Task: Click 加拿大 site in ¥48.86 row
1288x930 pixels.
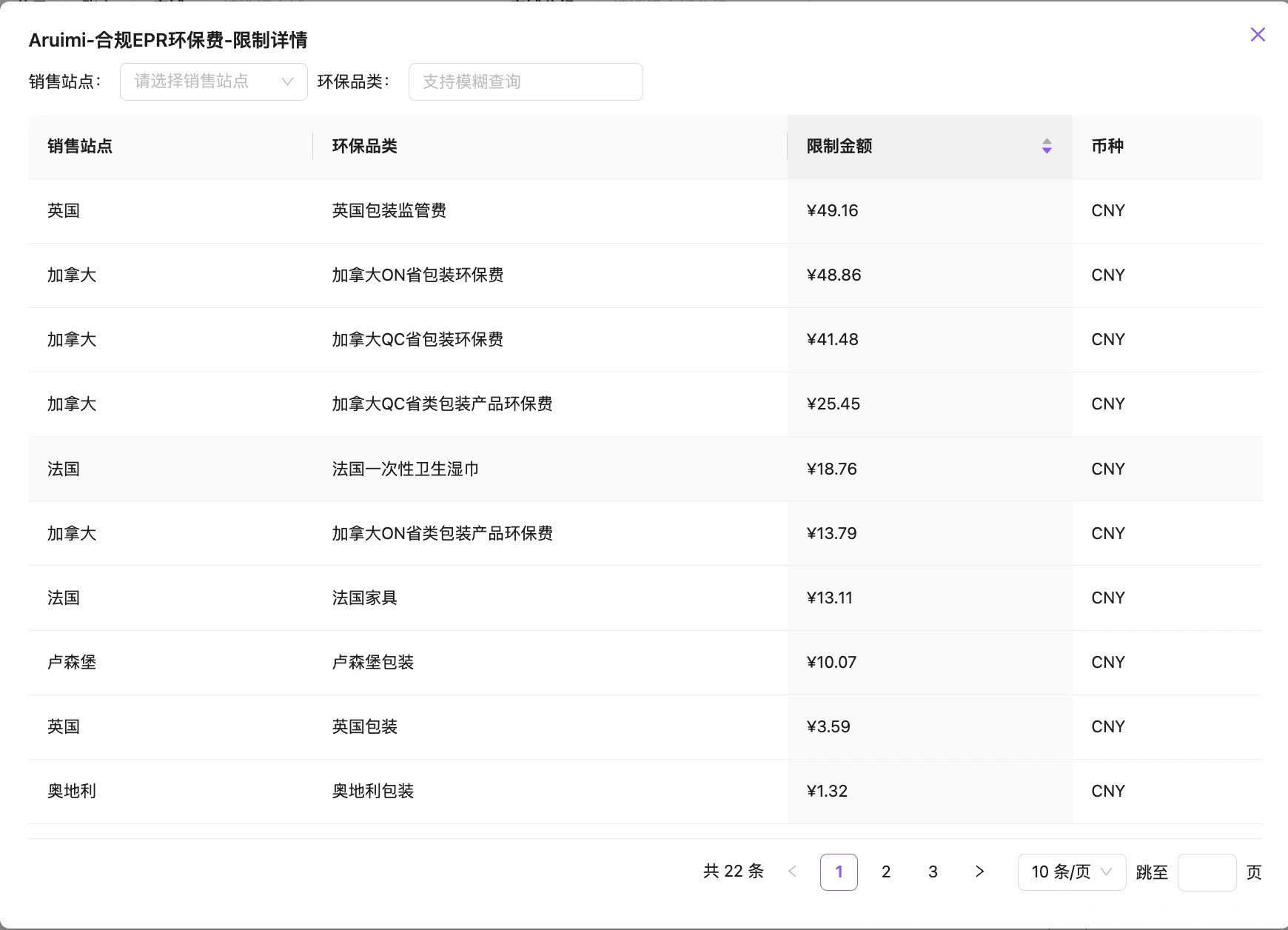Action: tap(72, 275)
